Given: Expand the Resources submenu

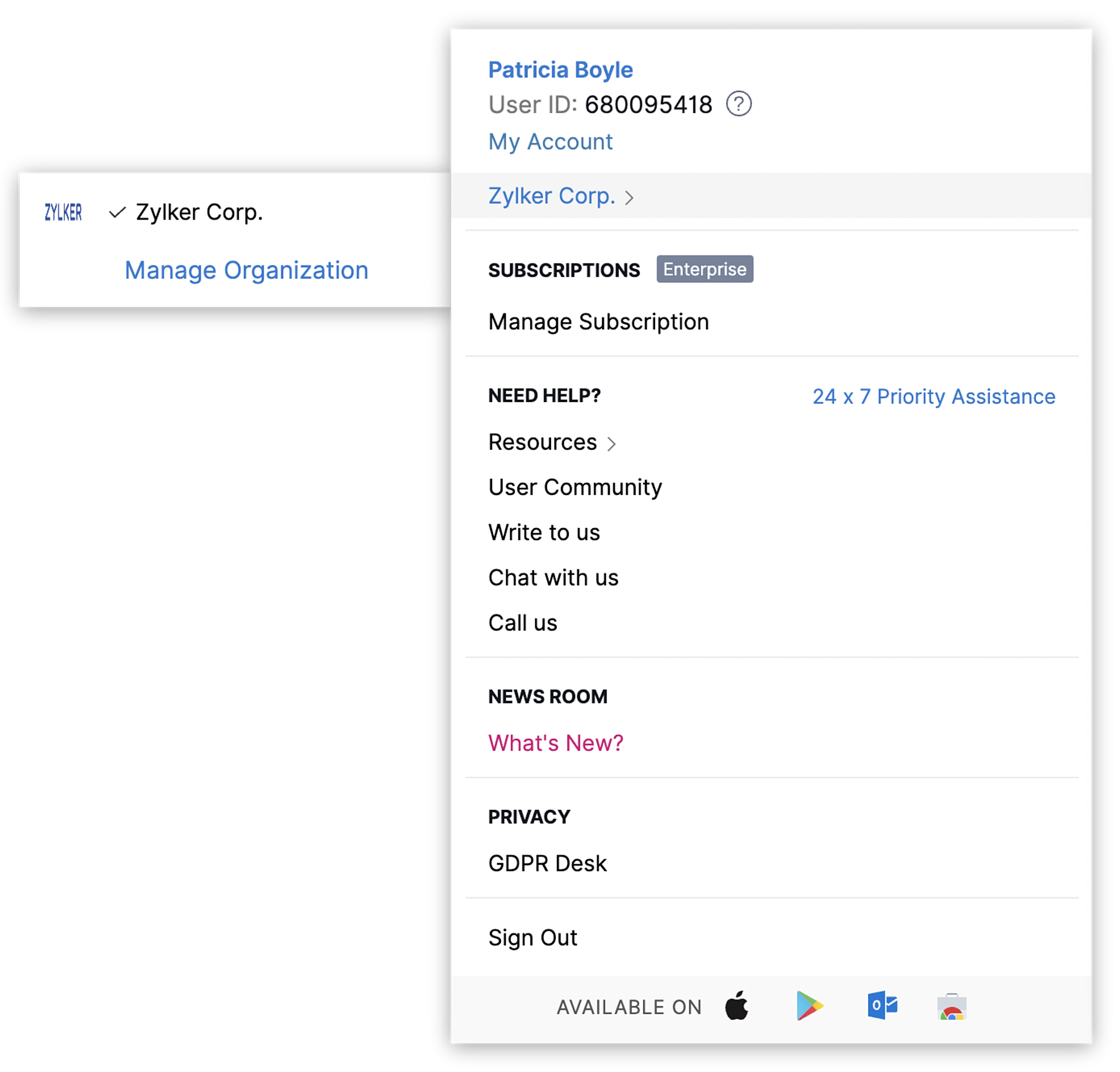Looking at the screenshot, I should (552, 442).
